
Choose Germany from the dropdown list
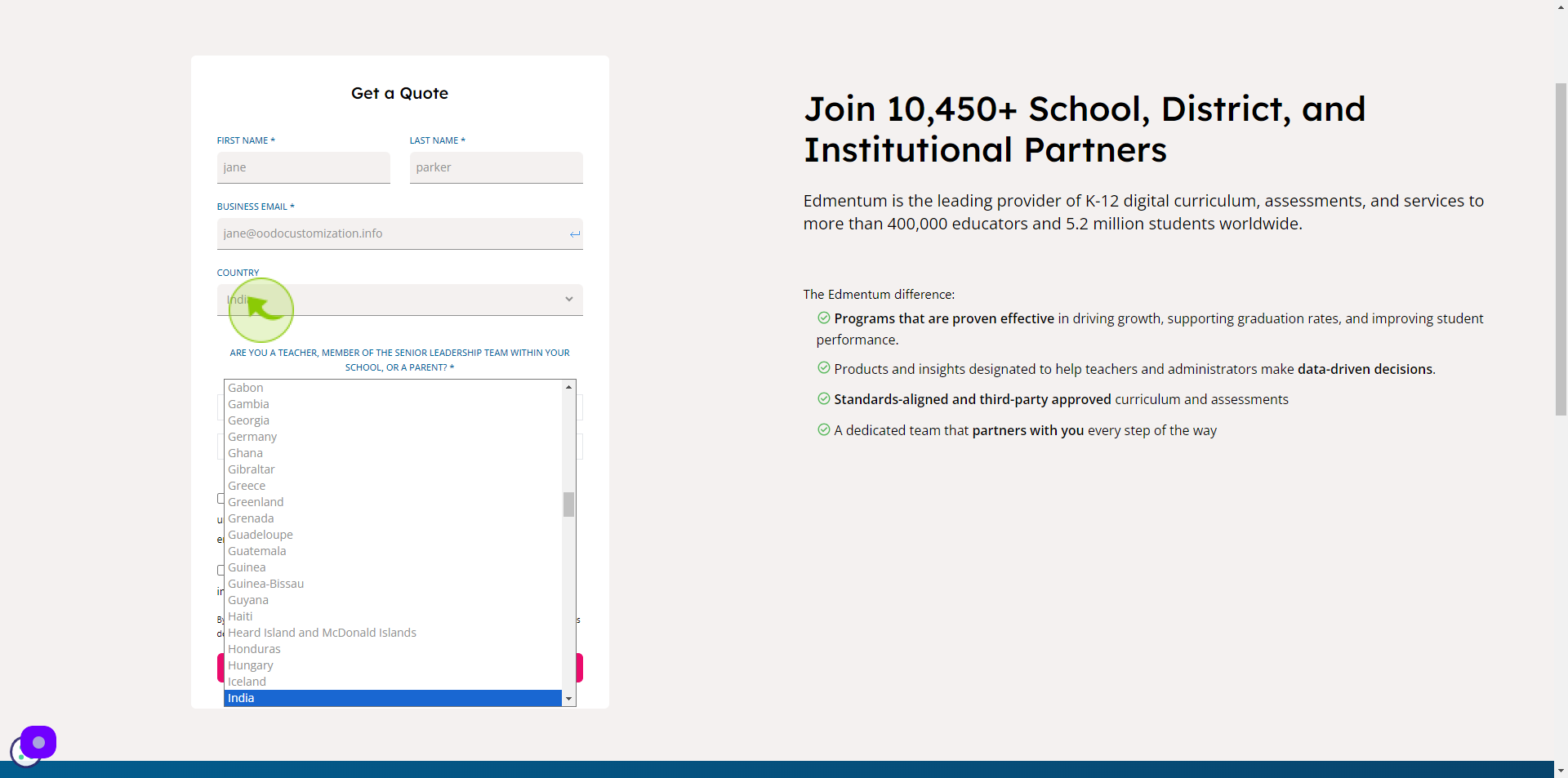pos(393,437)
